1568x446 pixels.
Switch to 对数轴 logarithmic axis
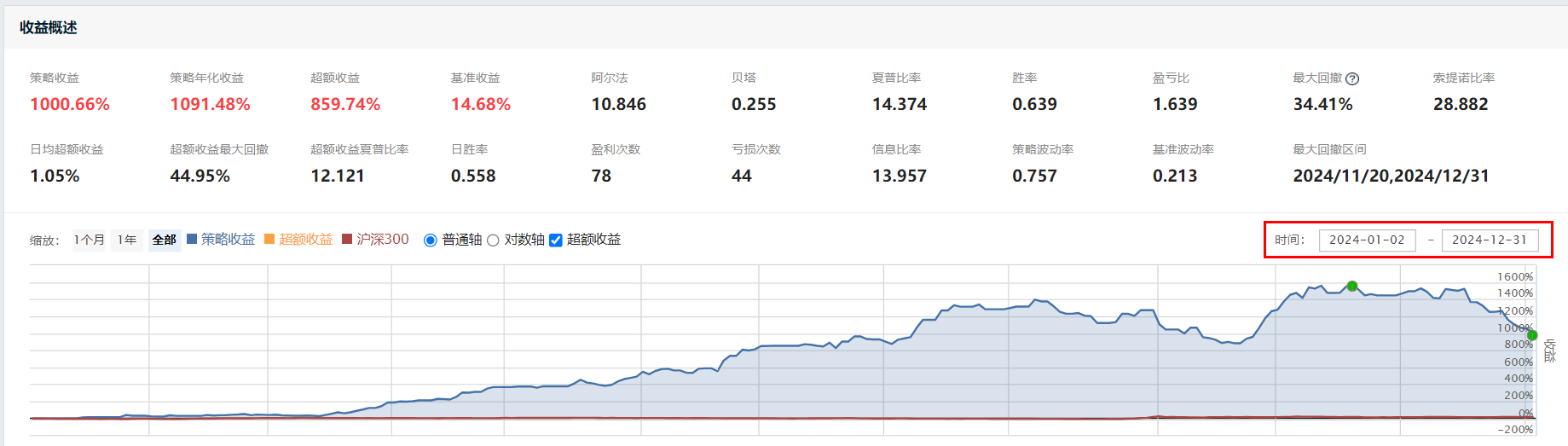point(493,240)
